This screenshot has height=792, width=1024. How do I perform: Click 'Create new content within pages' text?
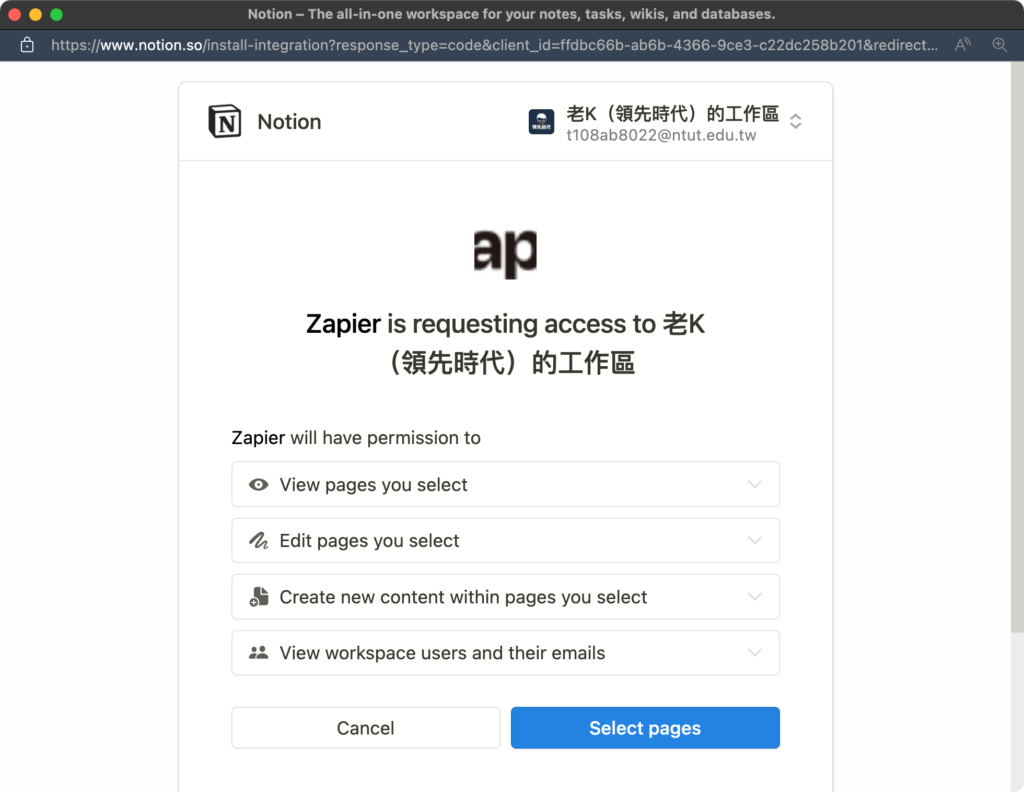click(463, 597)
